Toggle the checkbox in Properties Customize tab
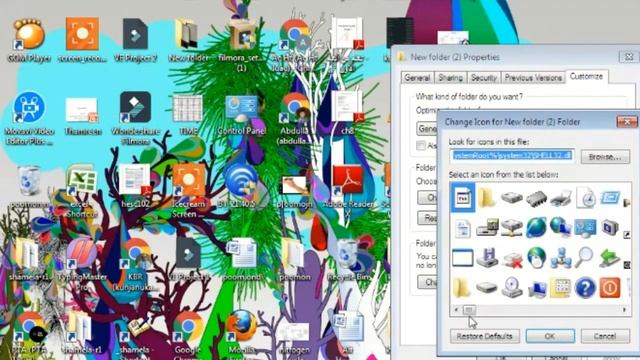 click(x=421, y=145)
